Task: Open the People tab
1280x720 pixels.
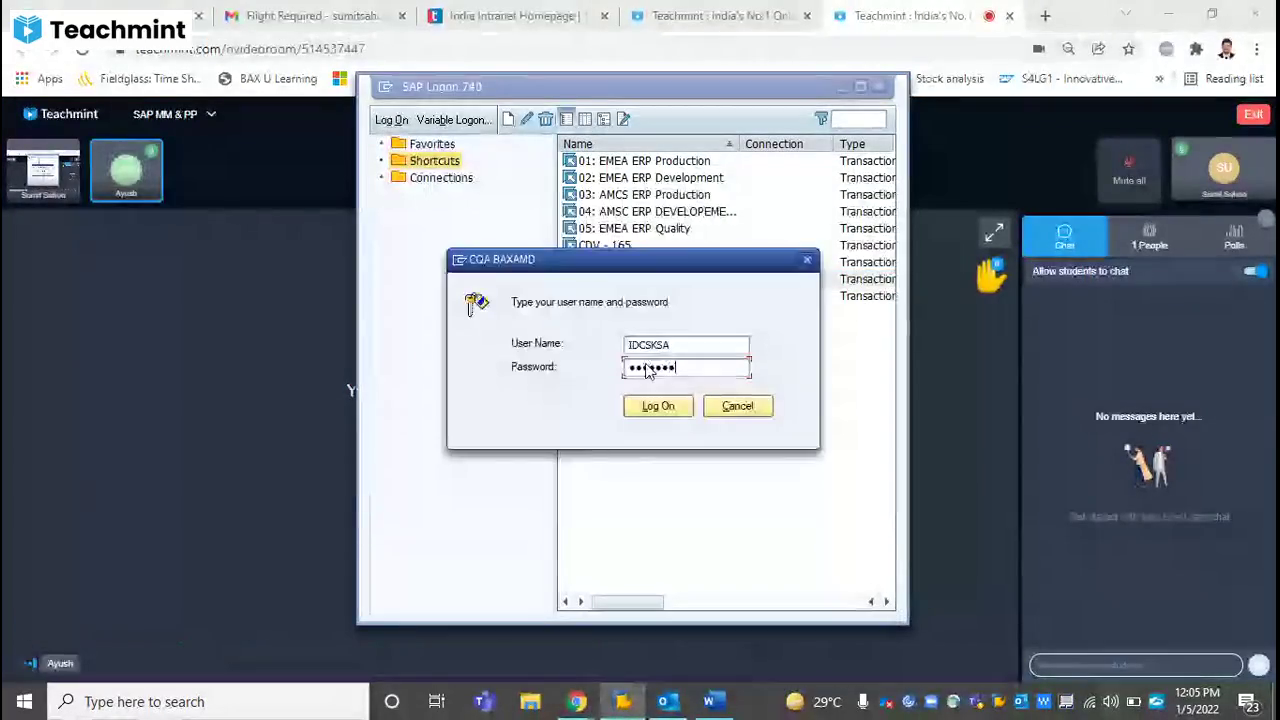Action: [1149, 237]
